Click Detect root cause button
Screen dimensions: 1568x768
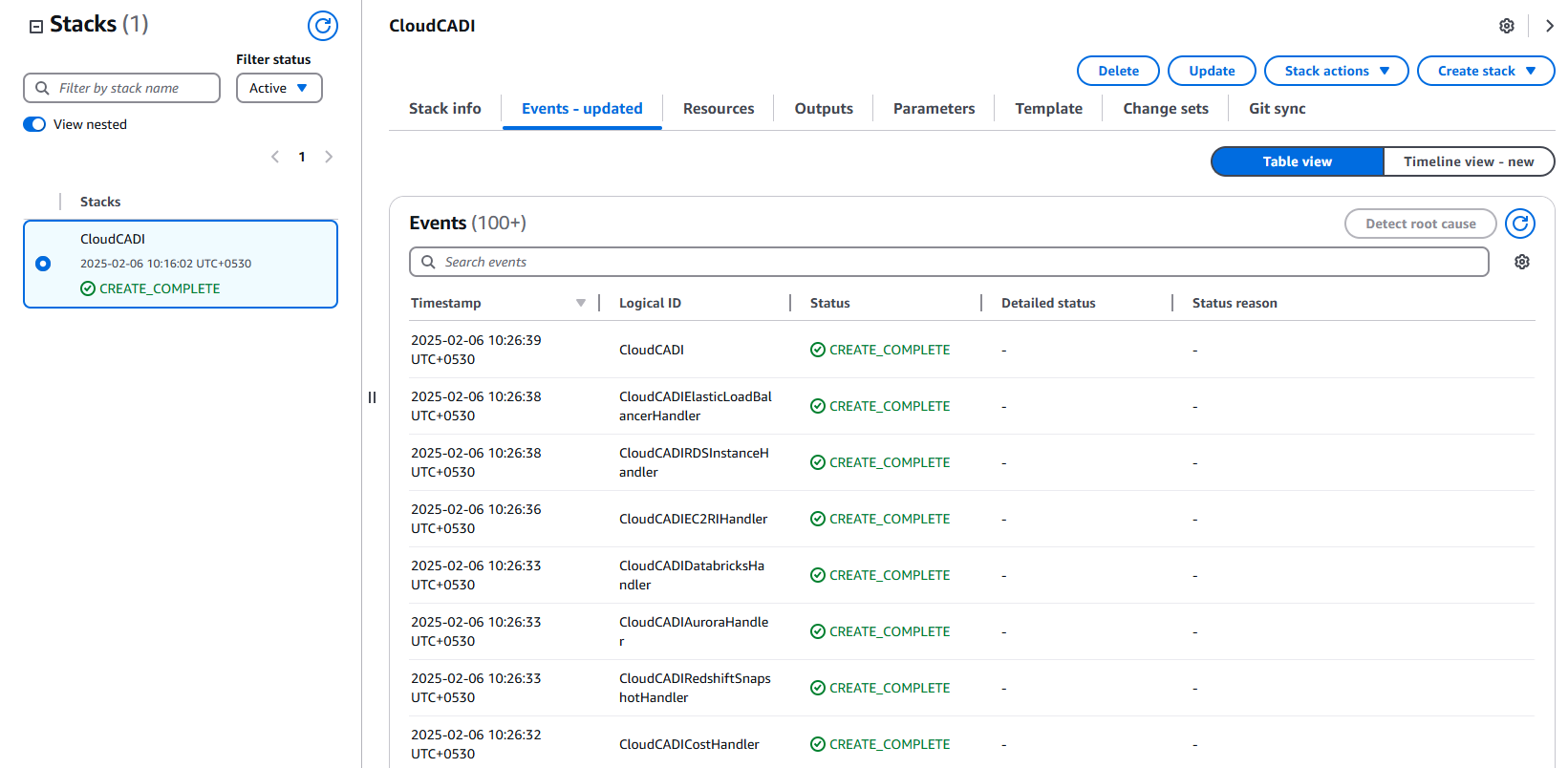[x=1421, y=224]
